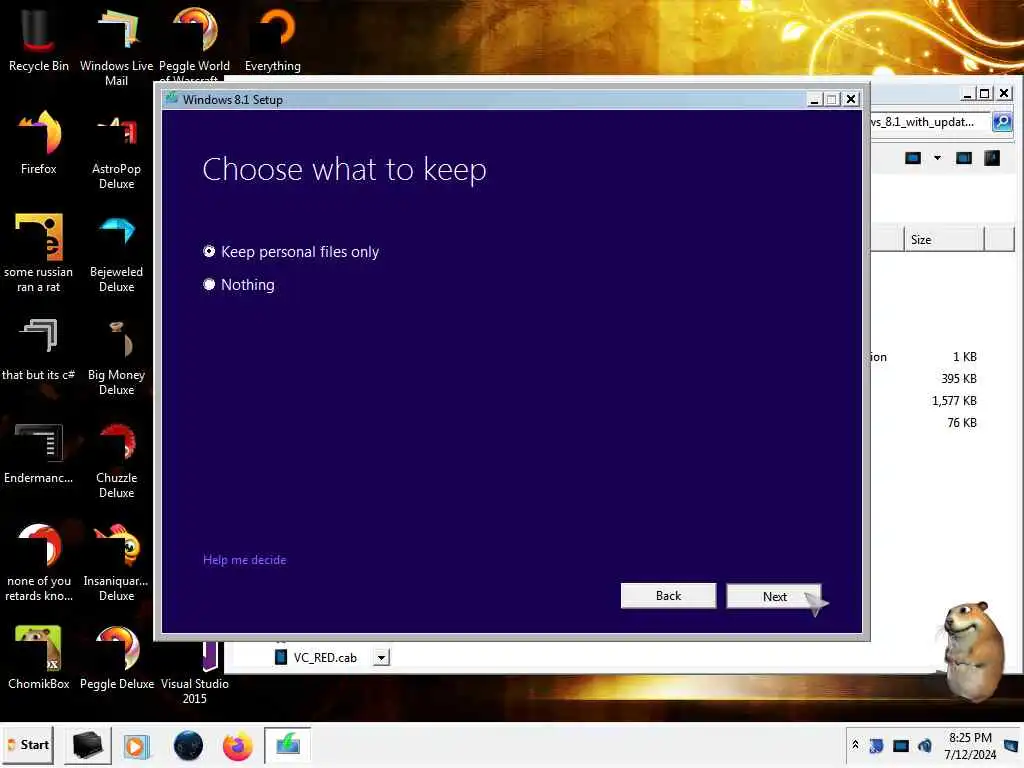Open the volume tray icon
Viewport: 1024px width, 768px height.
click(924, 745)
